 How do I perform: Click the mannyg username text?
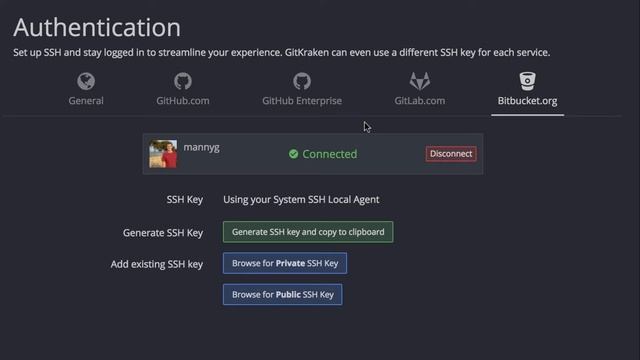pyautogui.click(x=201, y=147)
